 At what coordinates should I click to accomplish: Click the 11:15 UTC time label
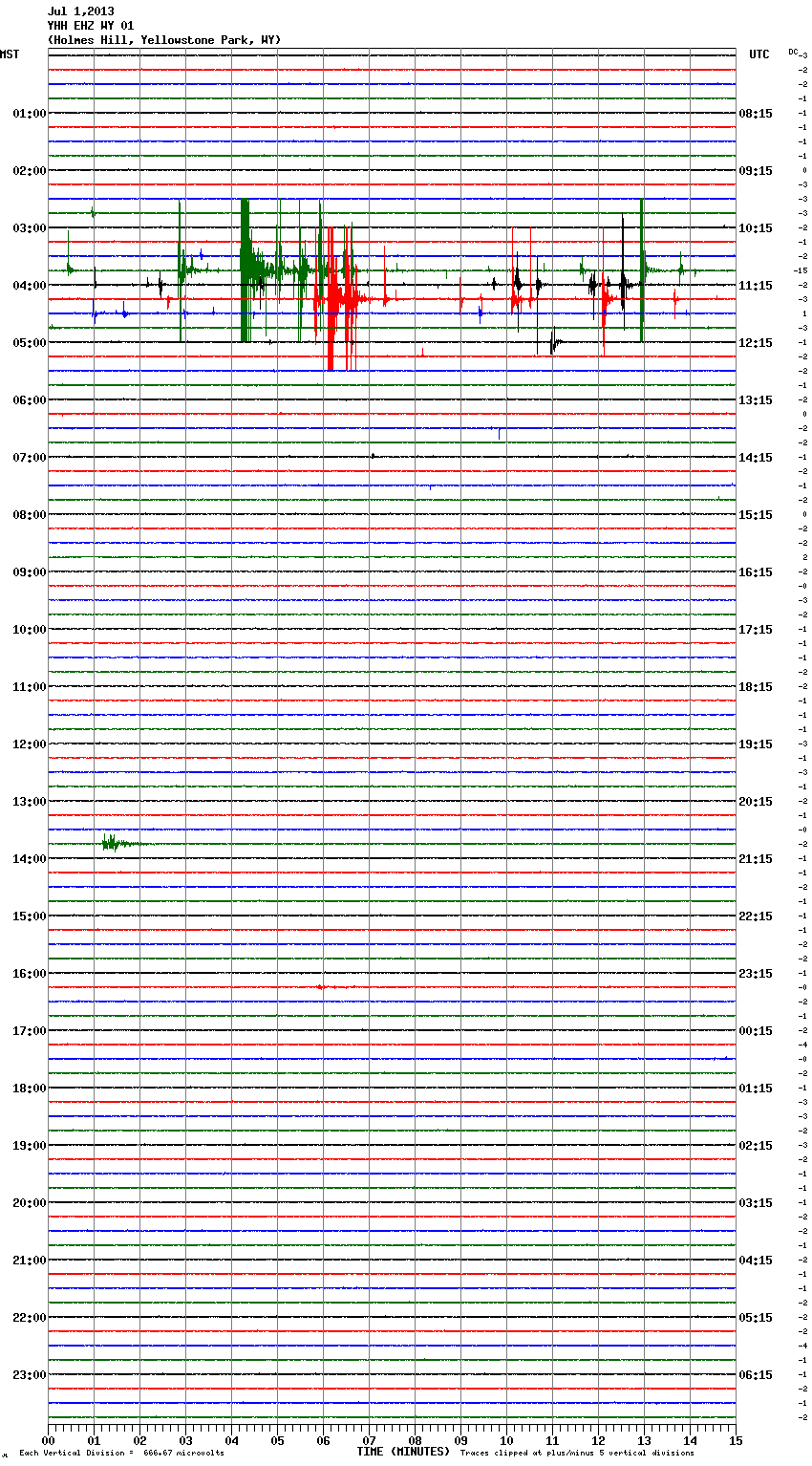(756, 286)
